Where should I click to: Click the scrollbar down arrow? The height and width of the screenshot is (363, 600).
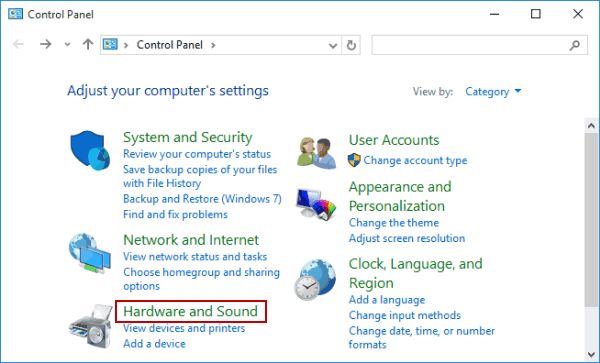(x=591, y=354)
